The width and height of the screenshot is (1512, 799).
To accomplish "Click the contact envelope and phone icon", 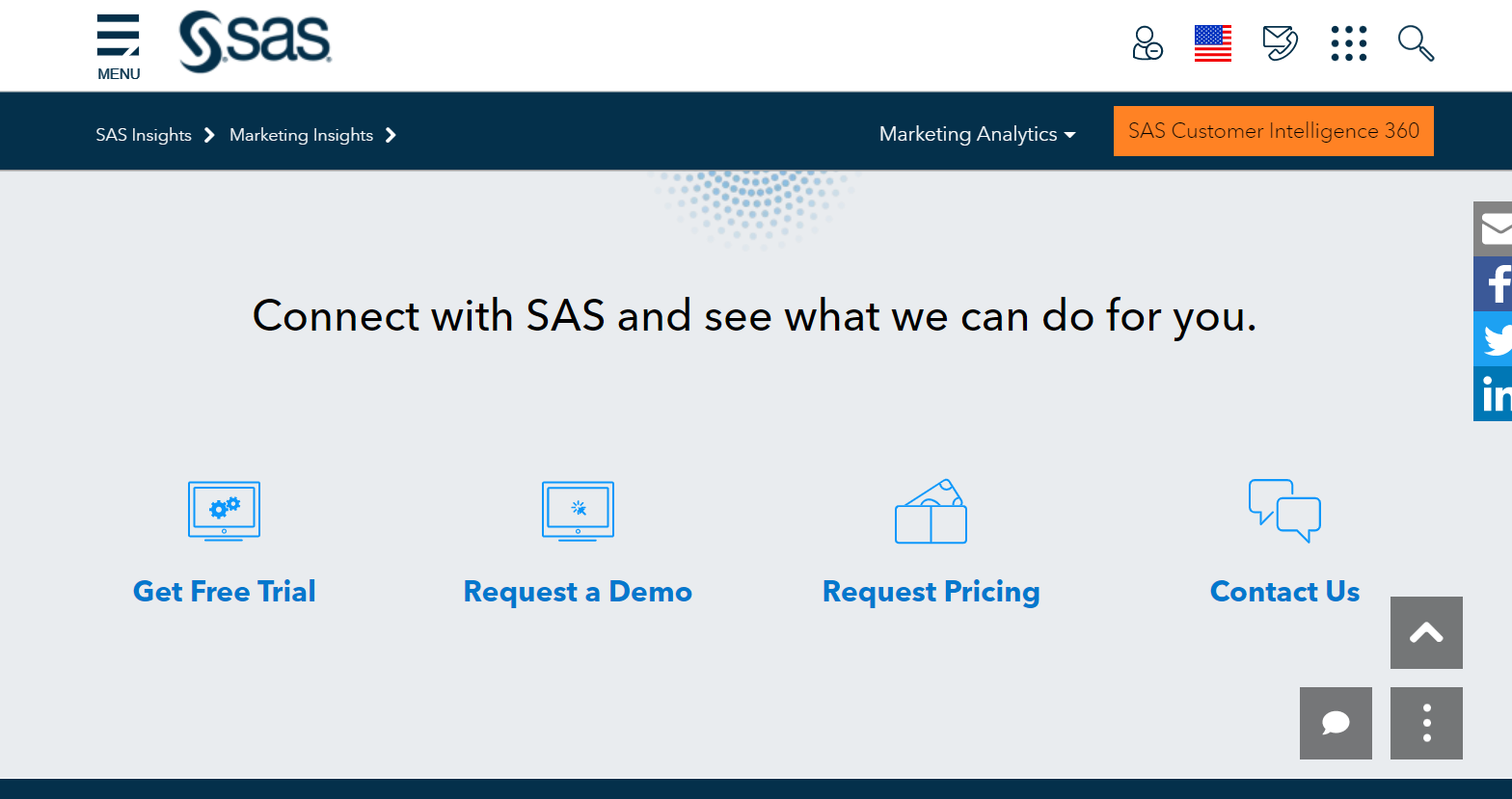I will point(1280,43).
